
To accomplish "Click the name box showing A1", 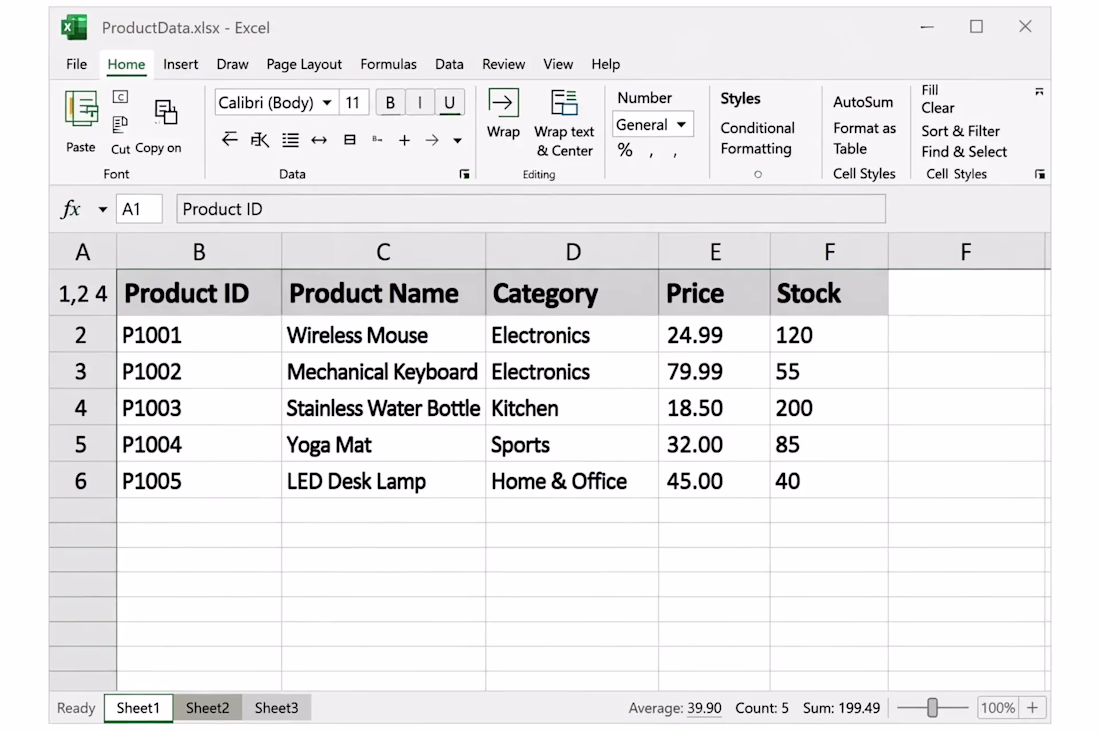I will (139, 209).
